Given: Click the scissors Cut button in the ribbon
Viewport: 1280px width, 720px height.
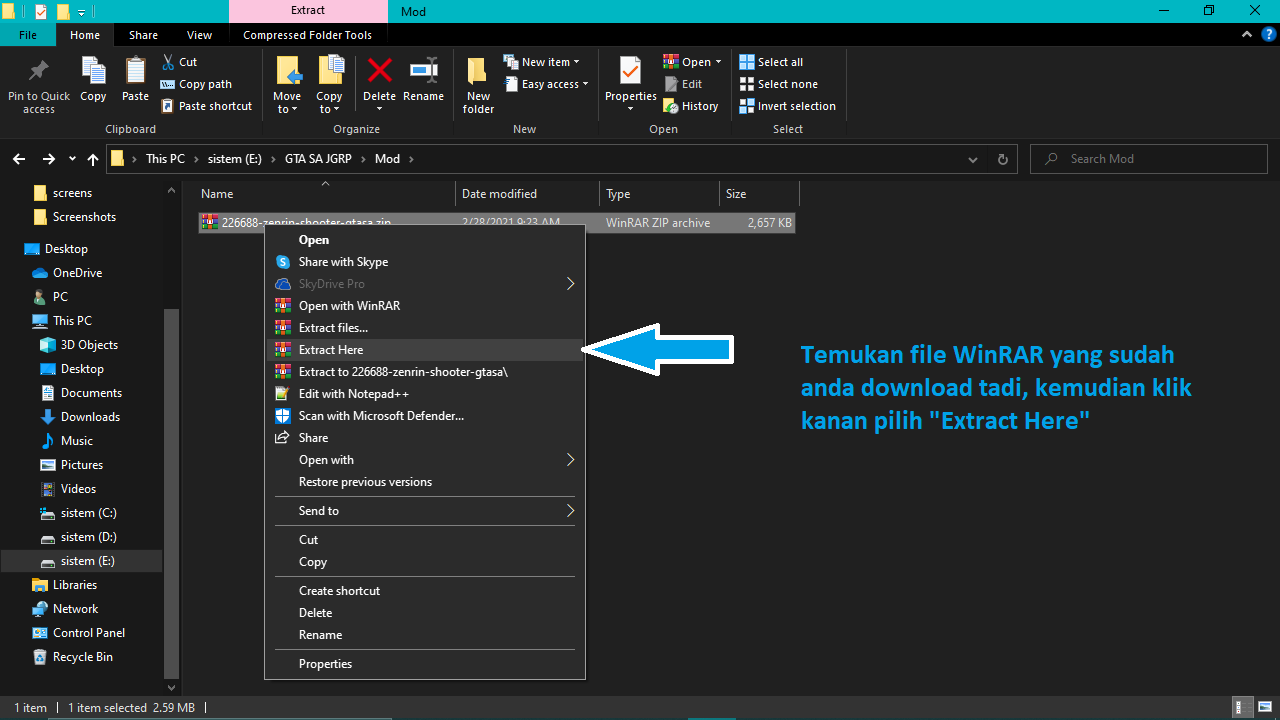Looking at the screenshot, I should pos(178,62).
